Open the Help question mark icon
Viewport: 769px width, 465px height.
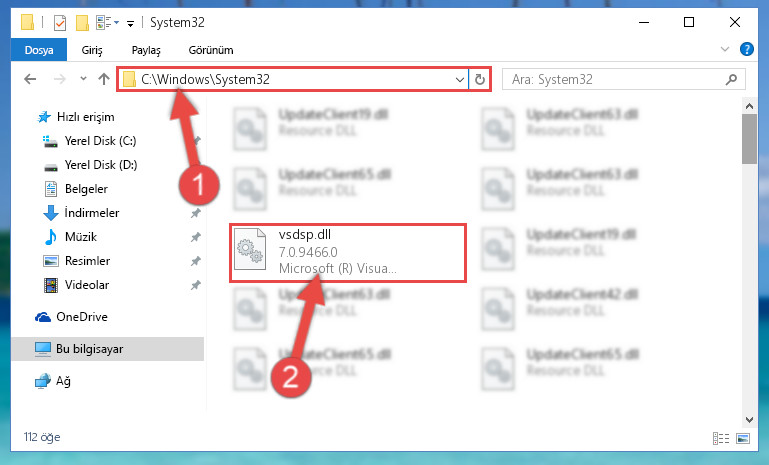(x=746, y=49)
